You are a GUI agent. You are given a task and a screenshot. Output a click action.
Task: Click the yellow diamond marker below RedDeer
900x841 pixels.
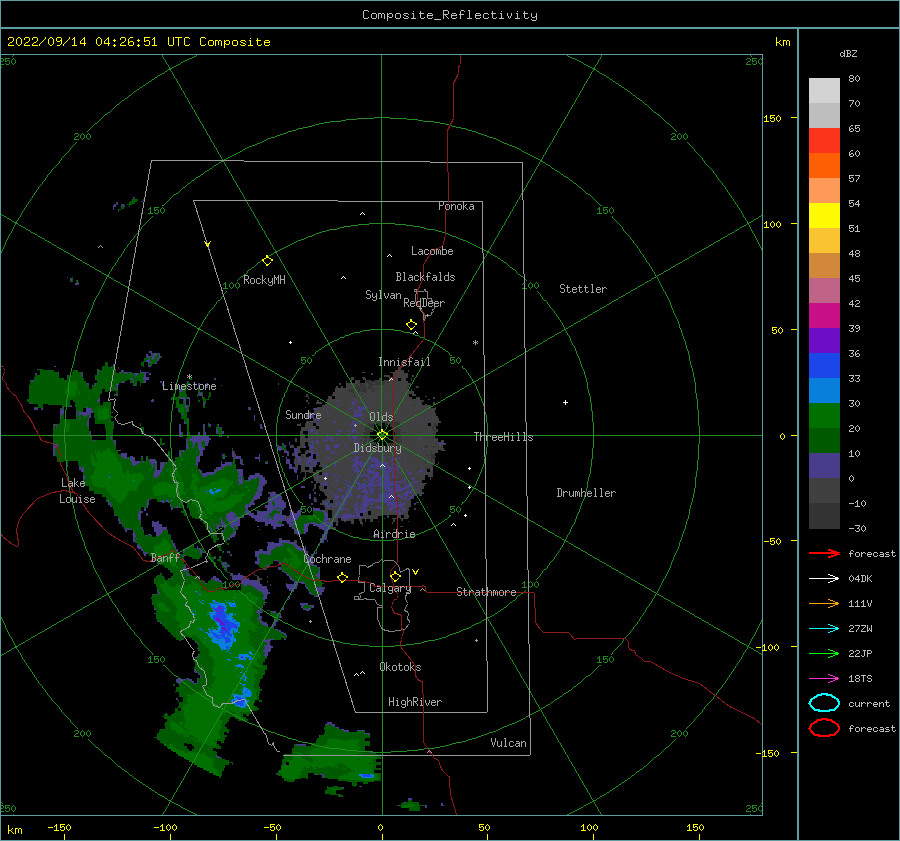tap(412, 325)
